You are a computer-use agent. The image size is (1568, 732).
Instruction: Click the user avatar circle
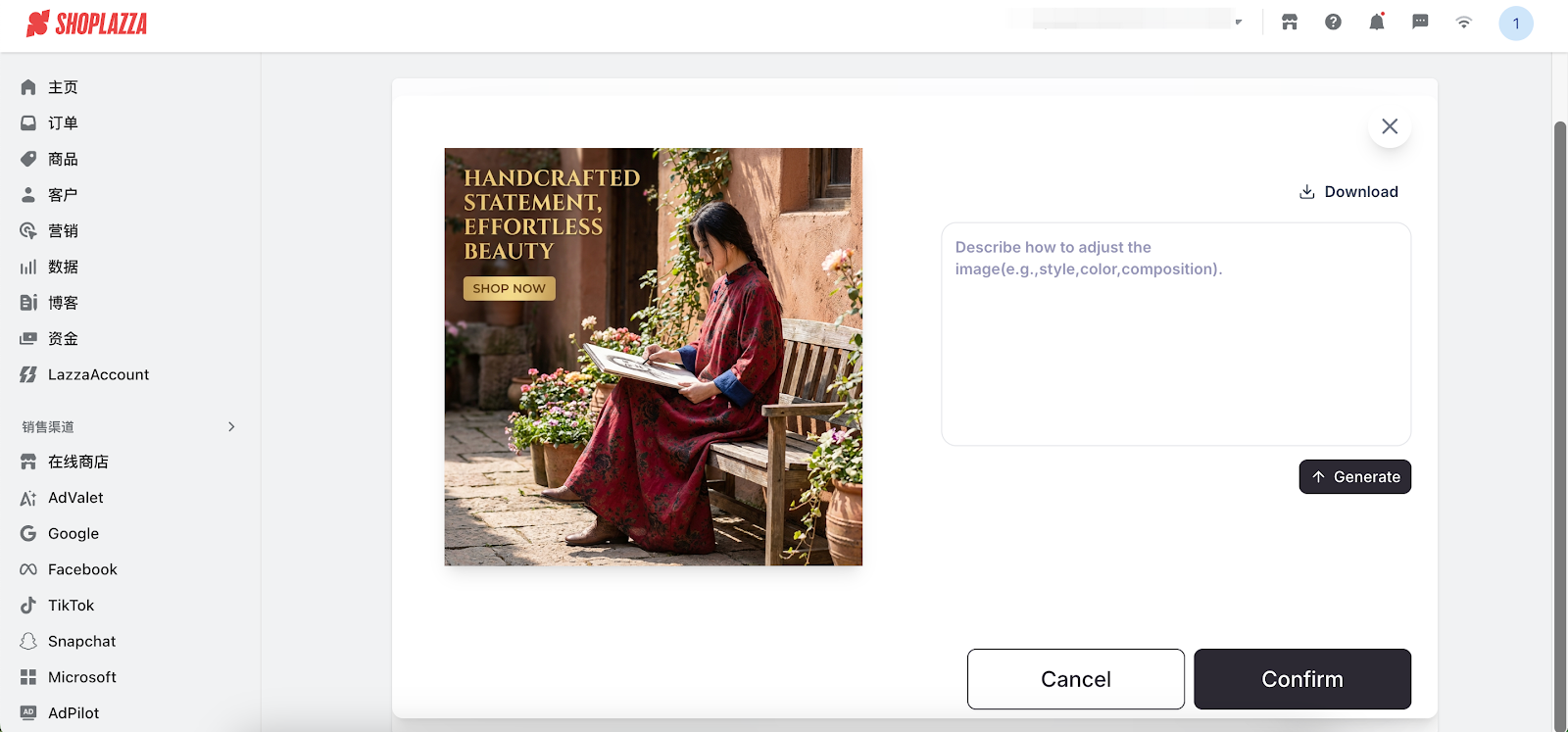click(1515, 24)
